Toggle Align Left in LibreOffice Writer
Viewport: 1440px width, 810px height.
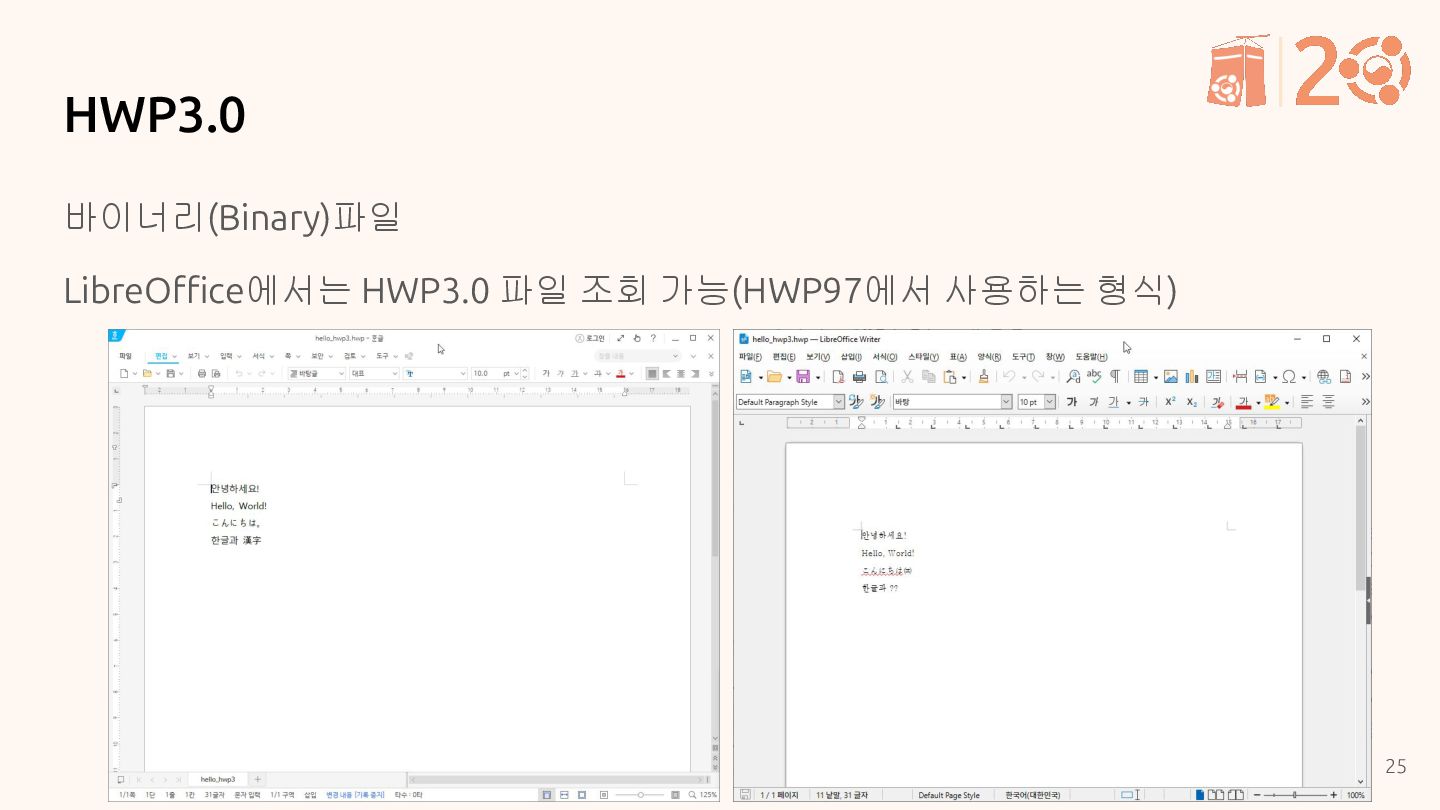1306,402
